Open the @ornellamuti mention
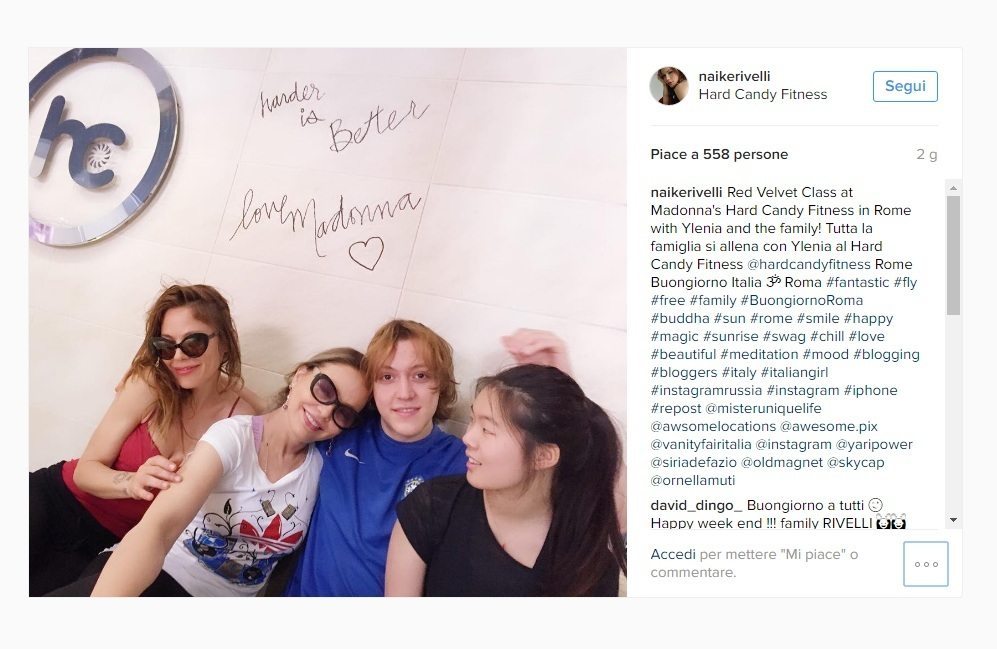 pos(692,481)
